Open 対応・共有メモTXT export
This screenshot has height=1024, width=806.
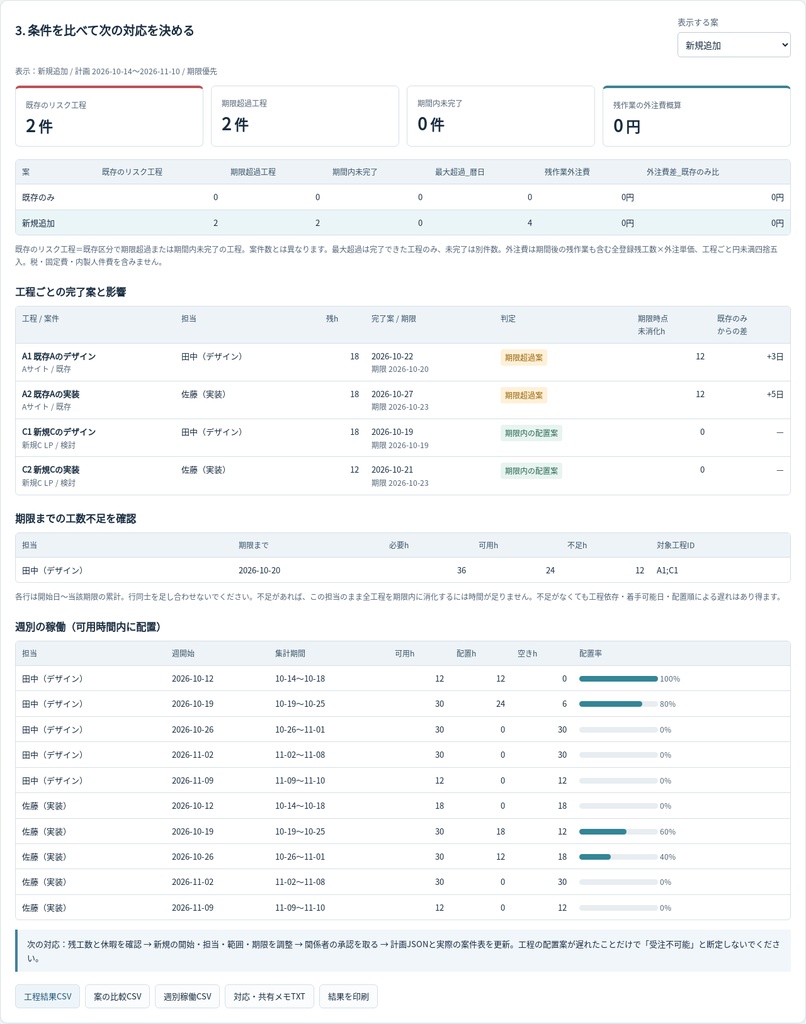pos(269,997)
